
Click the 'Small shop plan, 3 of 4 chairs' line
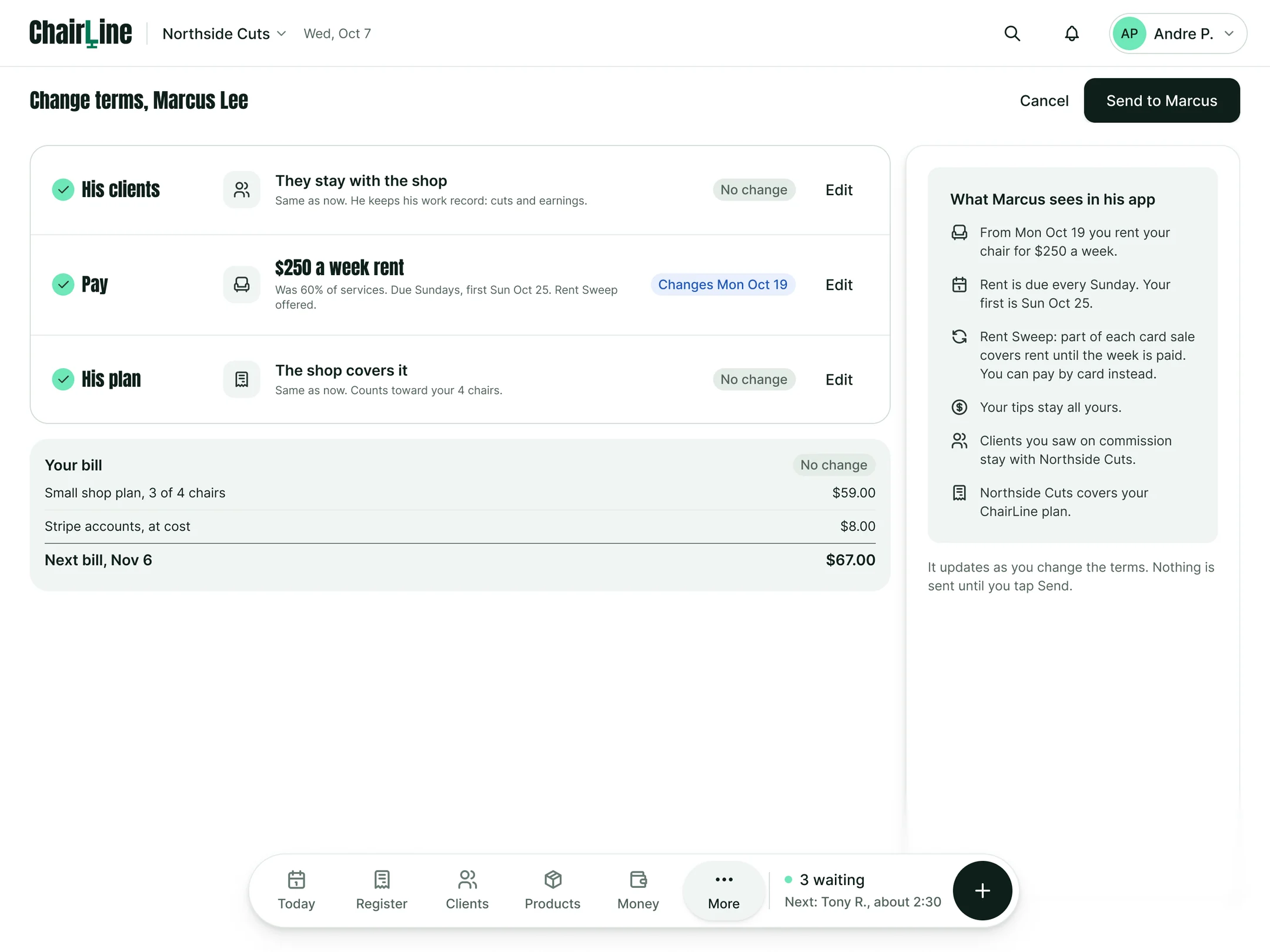click(x=460, y=493)
